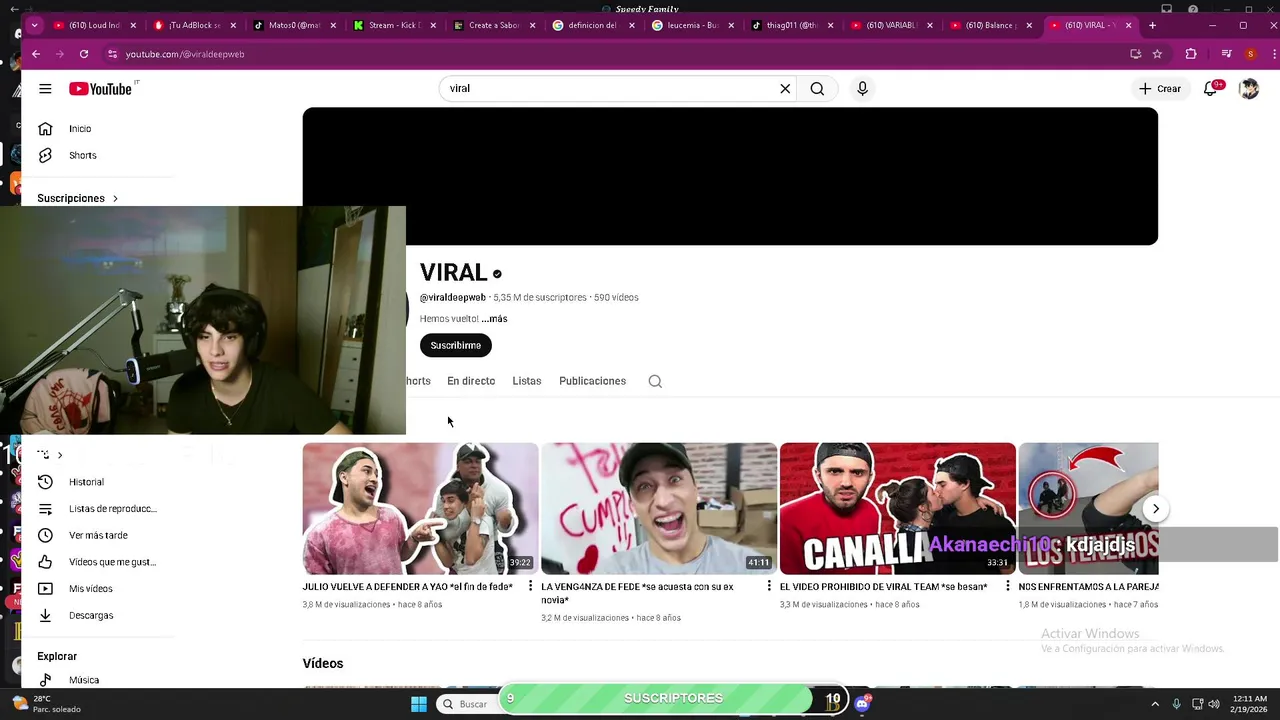Open the account avatar menu
Image resolution: width=1280 pixels, height=720 pixels.
(1249, 89)
